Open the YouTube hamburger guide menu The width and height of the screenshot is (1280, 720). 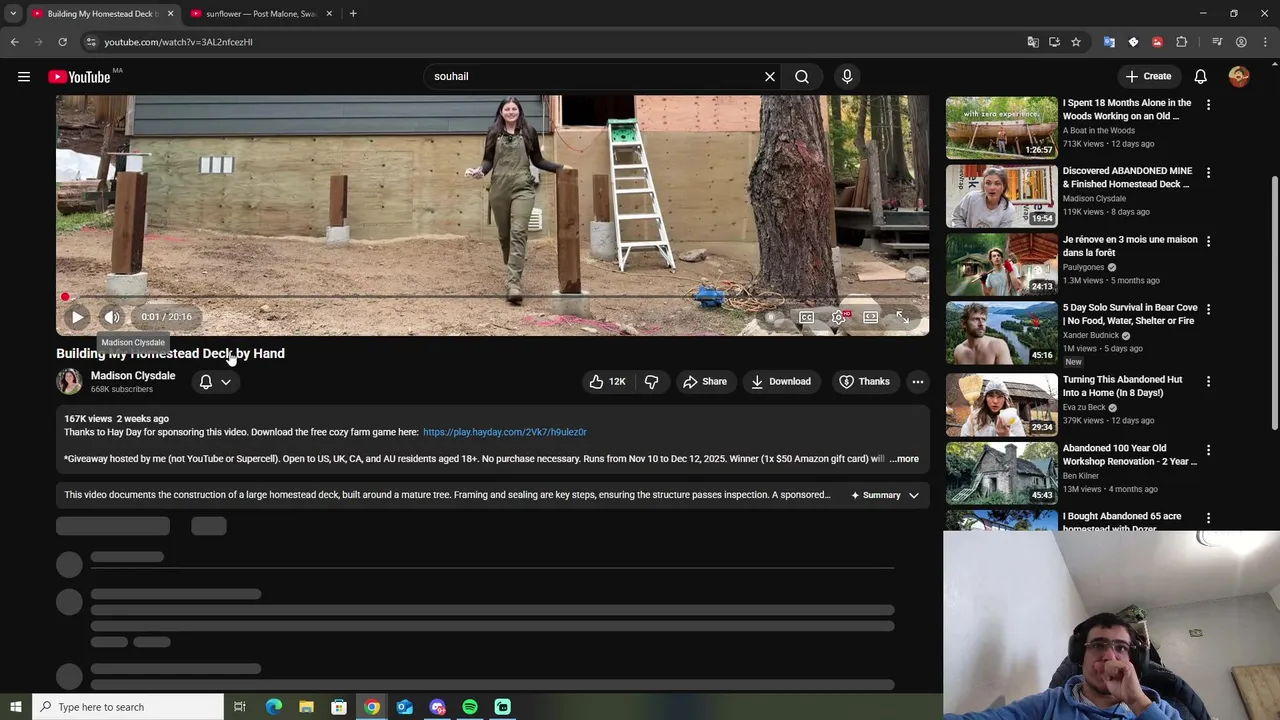coord(24,76)
